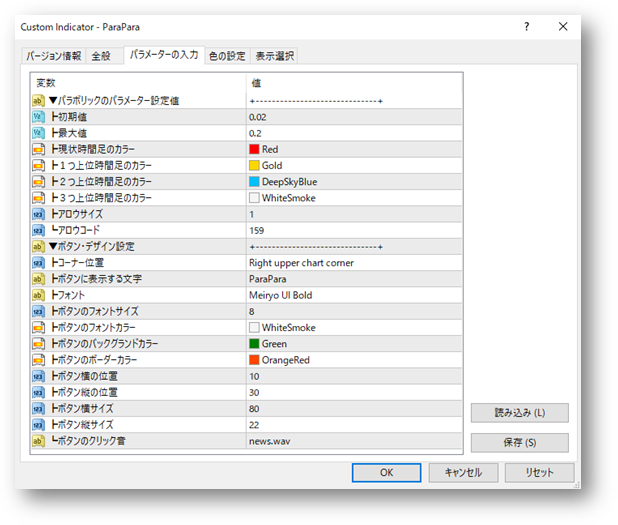Click the color icon beside 3つ上位時間足のカラー

38,198
